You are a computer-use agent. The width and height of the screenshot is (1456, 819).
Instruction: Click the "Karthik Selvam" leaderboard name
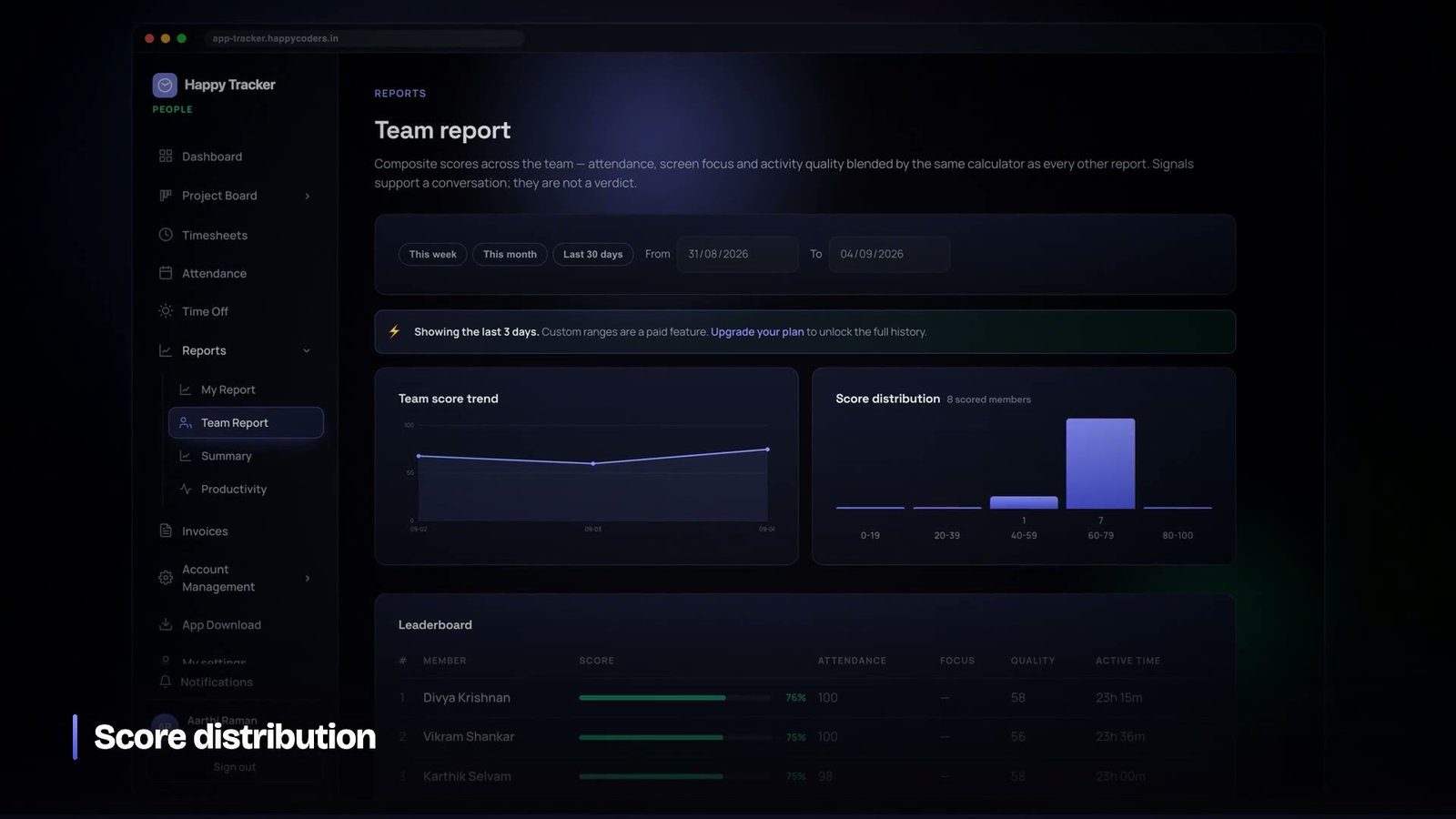pos(467,776)
